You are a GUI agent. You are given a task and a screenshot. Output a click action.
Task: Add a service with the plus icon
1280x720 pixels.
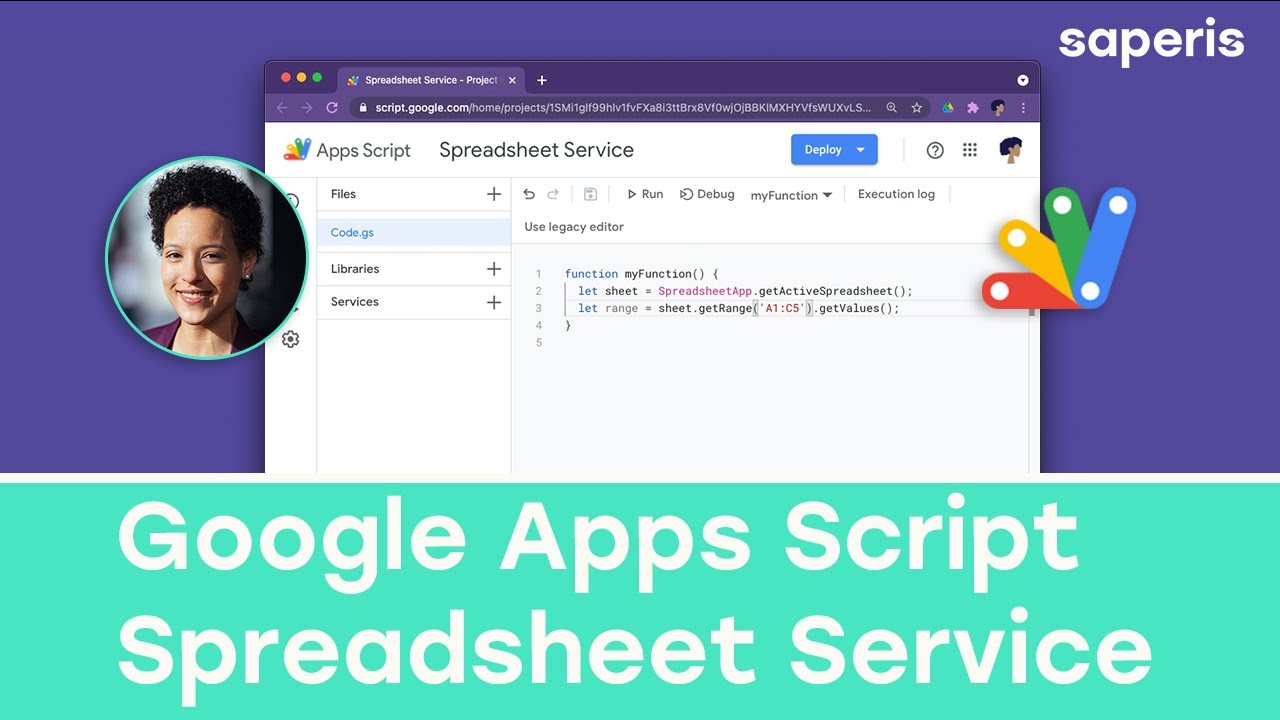pyautogui.click(x=493, y=302)
